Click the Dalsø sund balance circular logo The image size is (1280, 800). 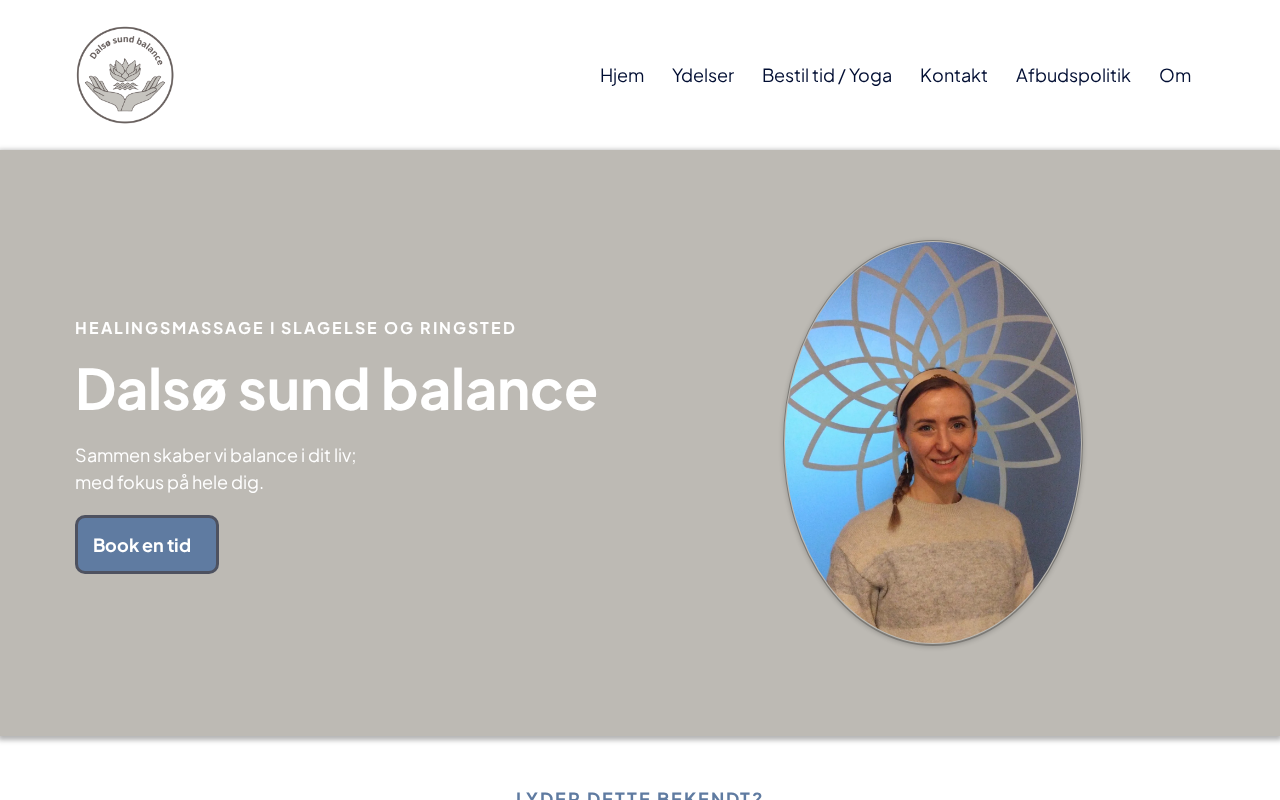125,75
